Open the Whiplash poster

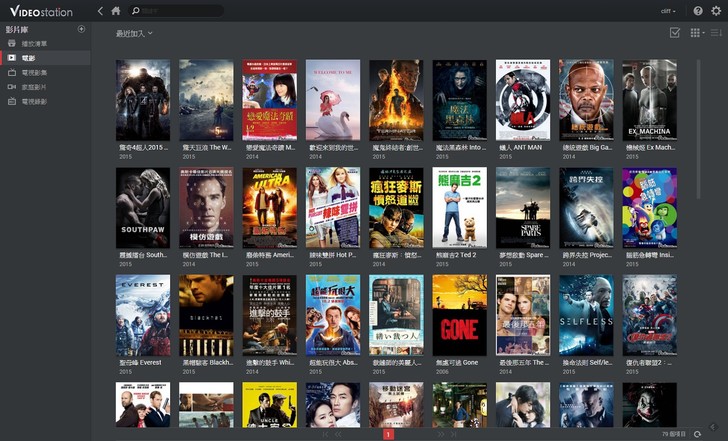(270, 315)
